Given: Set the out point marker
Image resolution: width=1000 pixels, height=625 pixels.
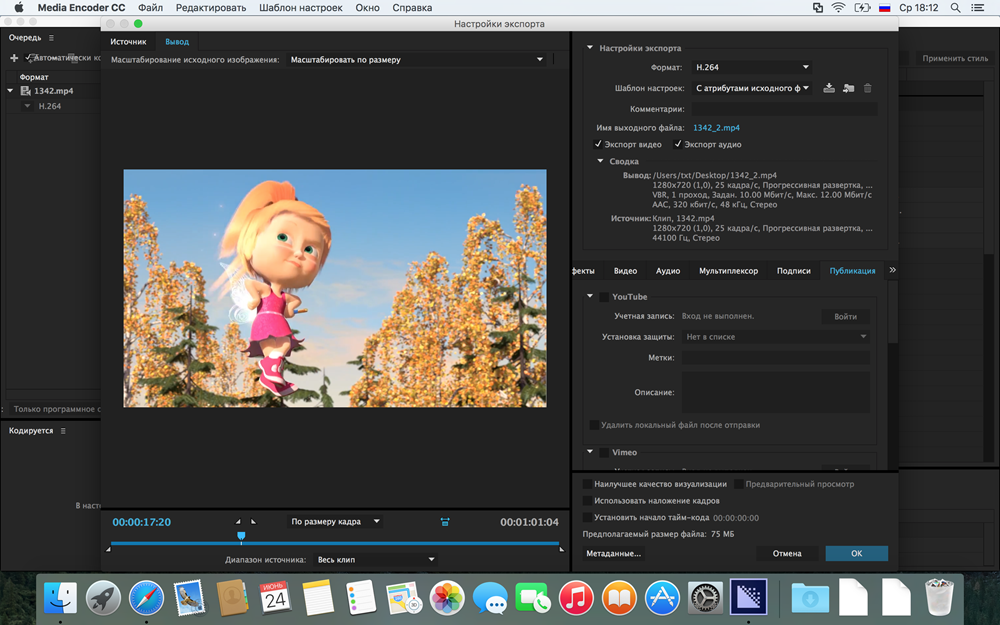Looking at the screenshot, I should [253, 522].
